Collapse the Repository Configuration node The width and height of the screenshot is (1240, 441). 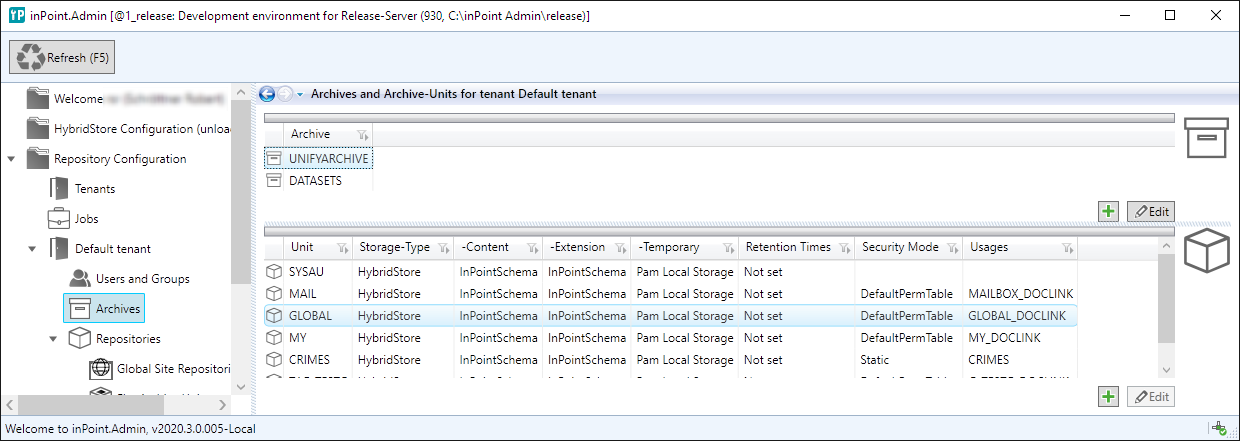[11, 159]
